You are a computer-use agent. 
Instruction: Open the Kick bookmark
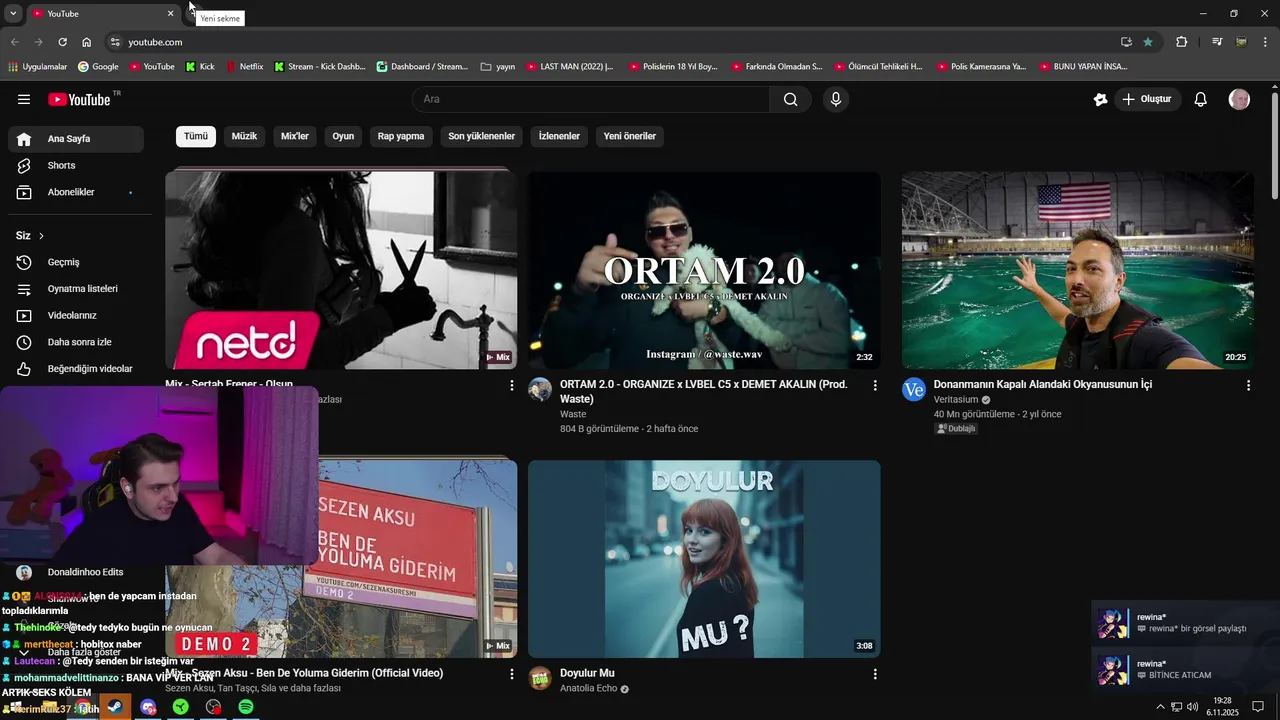(x=200, y=67)
